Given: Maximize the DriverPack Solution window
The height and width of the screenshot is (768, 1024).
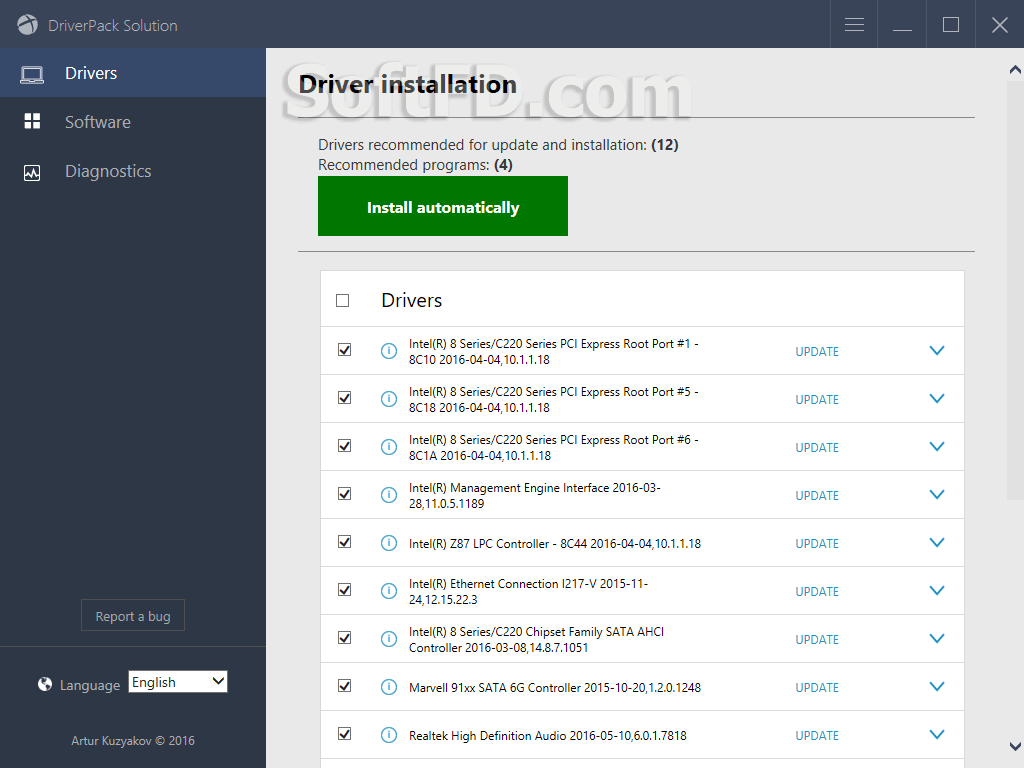Looking at the screenshot, I should coord(951,25).
